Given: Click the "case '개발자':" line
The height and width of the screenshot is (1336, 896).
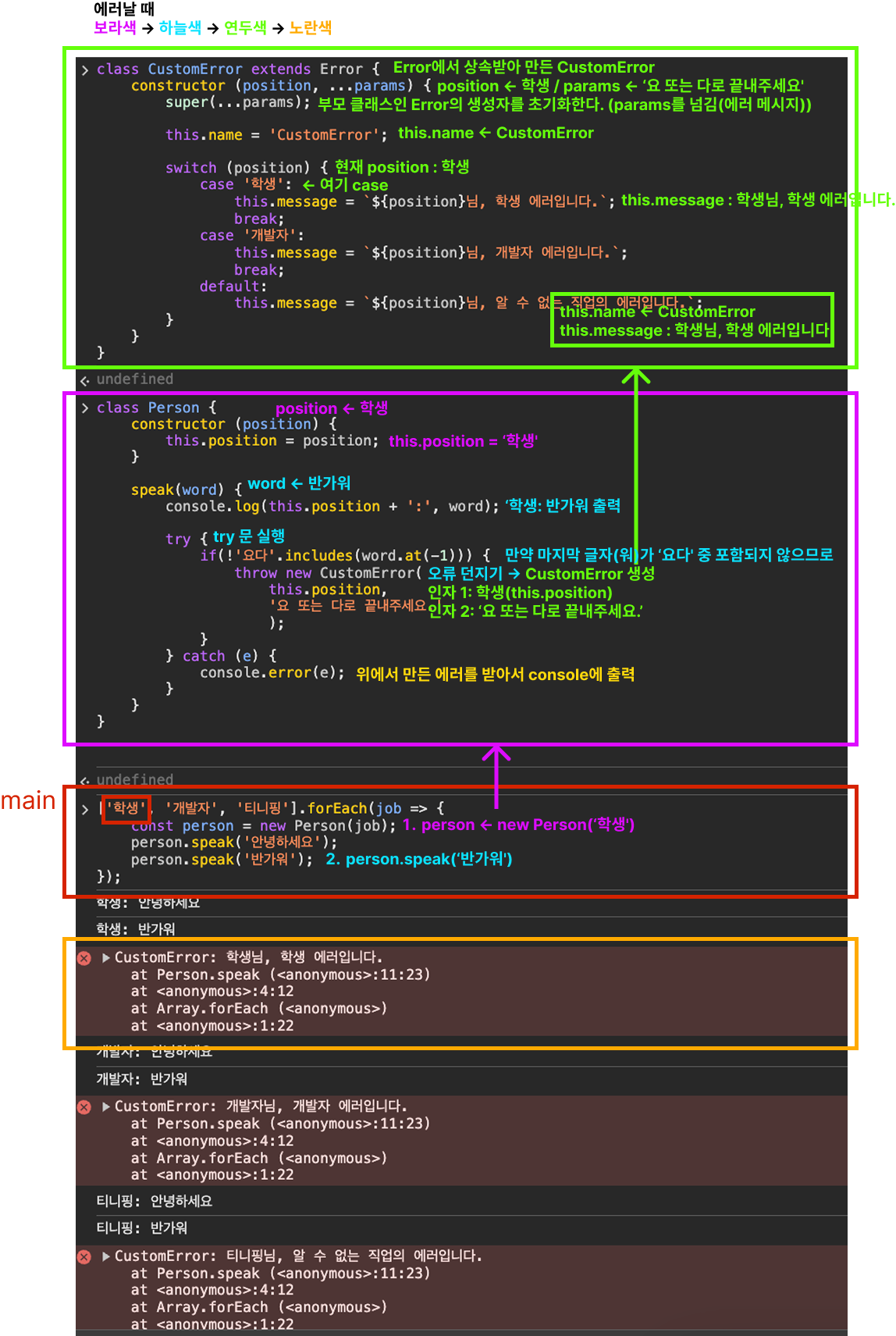Looking at the screenshot, I should (251, 236).
